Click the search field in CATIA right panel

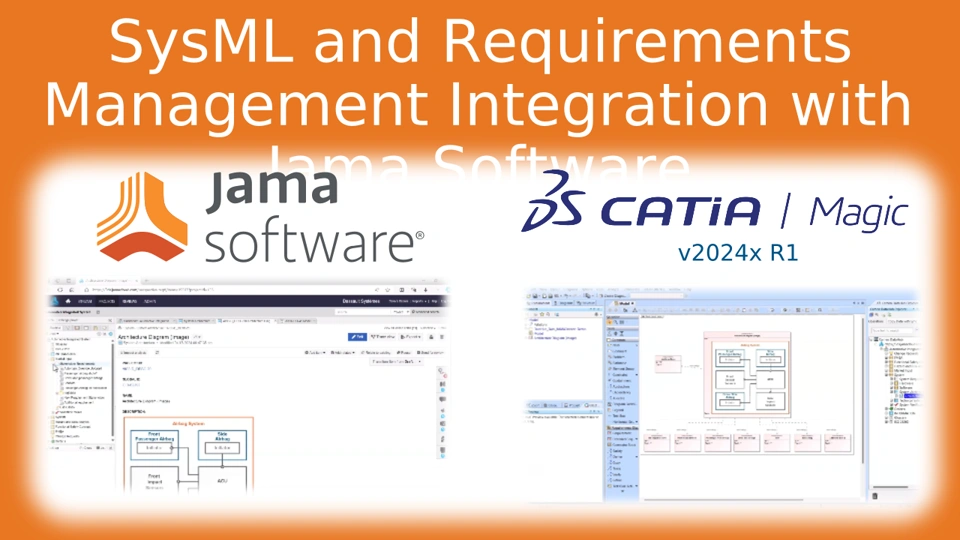891,331
